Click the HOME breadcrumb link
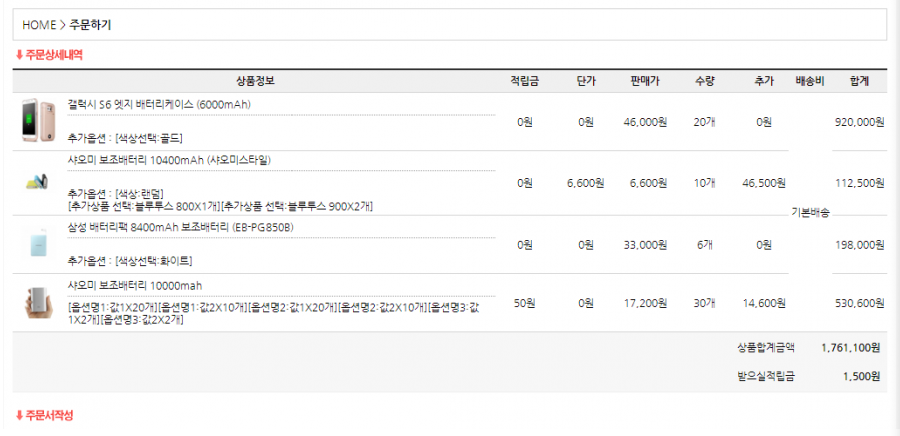 coord(40,24)
